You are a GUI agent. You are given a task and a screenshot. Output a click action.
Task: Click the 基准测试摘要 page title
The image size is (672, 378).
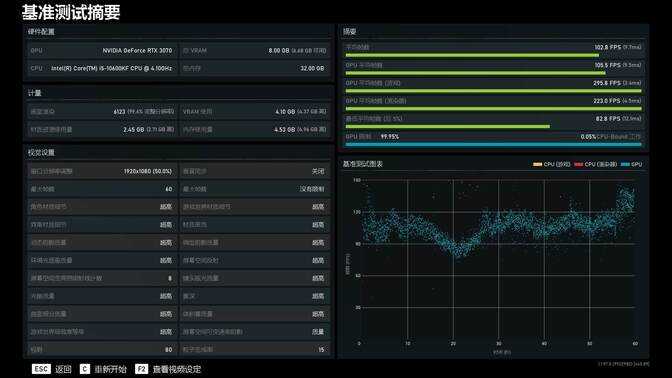pos(71,12)
